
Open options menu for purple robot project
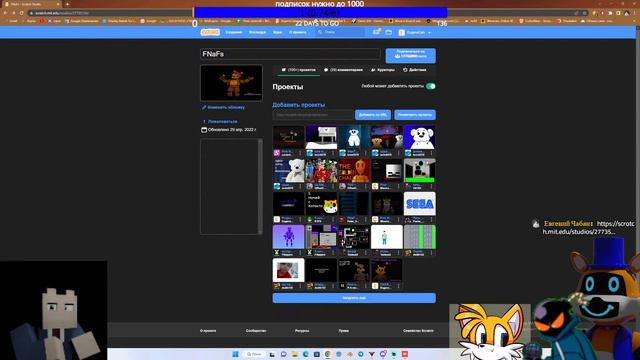point(301,253)
